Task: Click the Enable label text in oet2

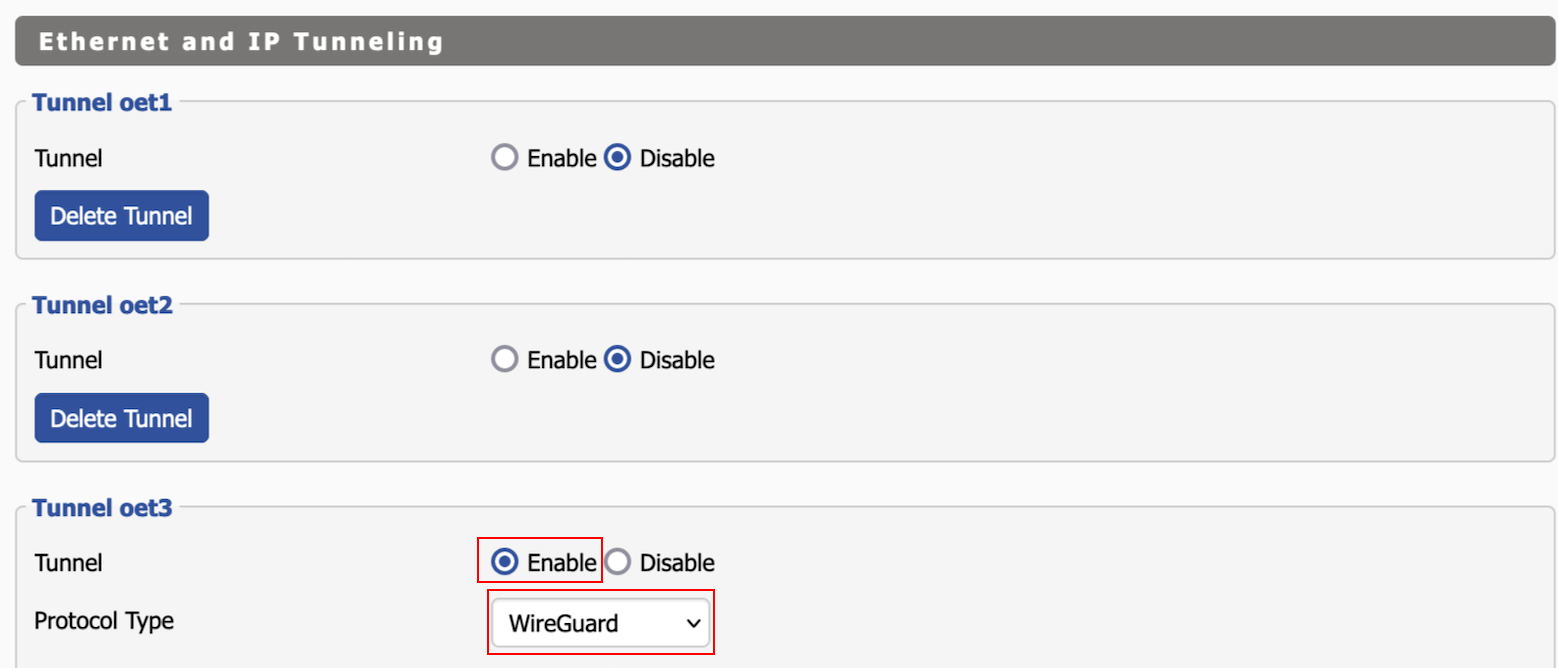Action: [561, 360]
